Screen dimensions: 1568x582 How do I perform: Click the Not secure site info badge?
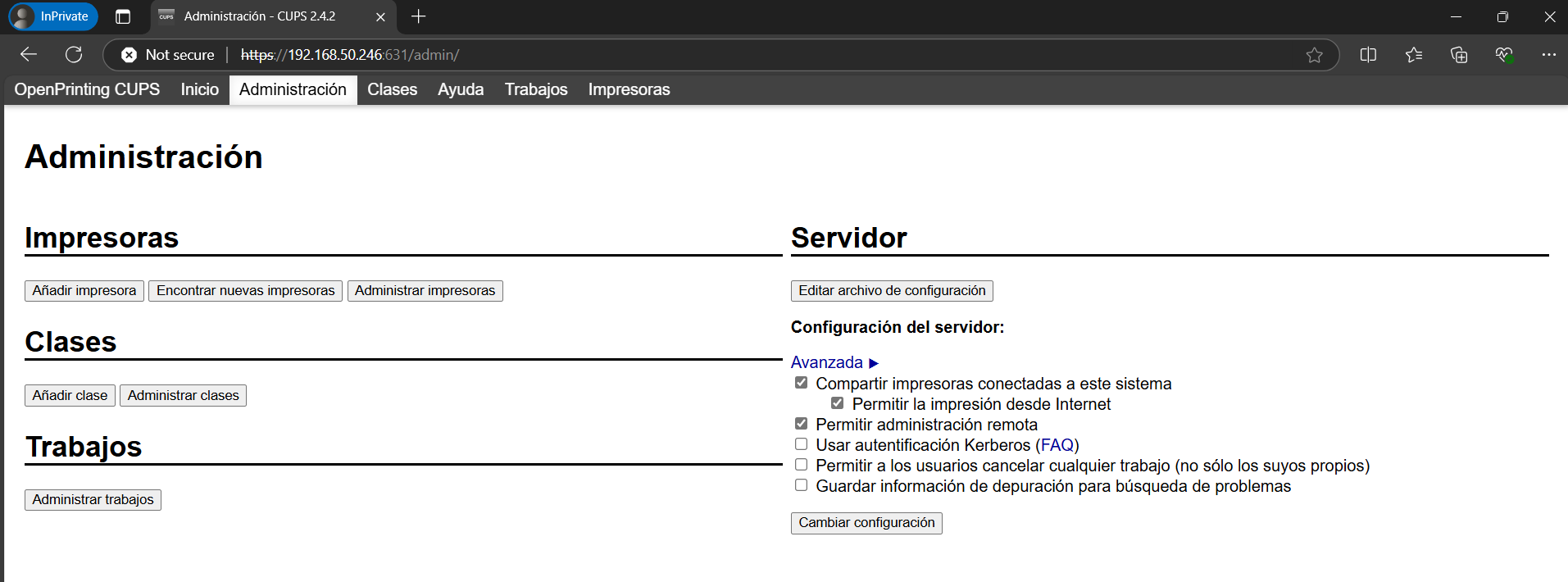click(x=168, y=55)
